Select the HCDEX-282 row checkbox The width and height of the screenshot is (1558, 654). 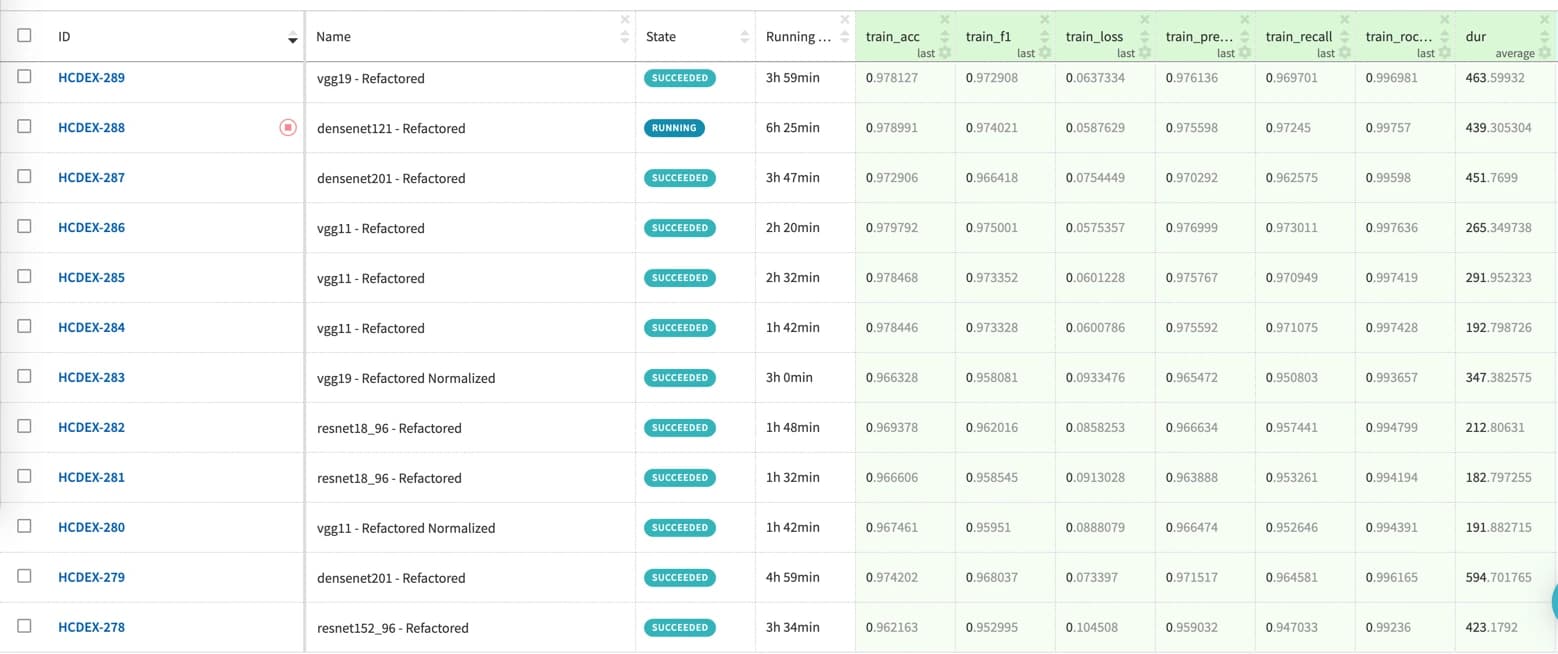pyautogui.click(x=25, y=426)
